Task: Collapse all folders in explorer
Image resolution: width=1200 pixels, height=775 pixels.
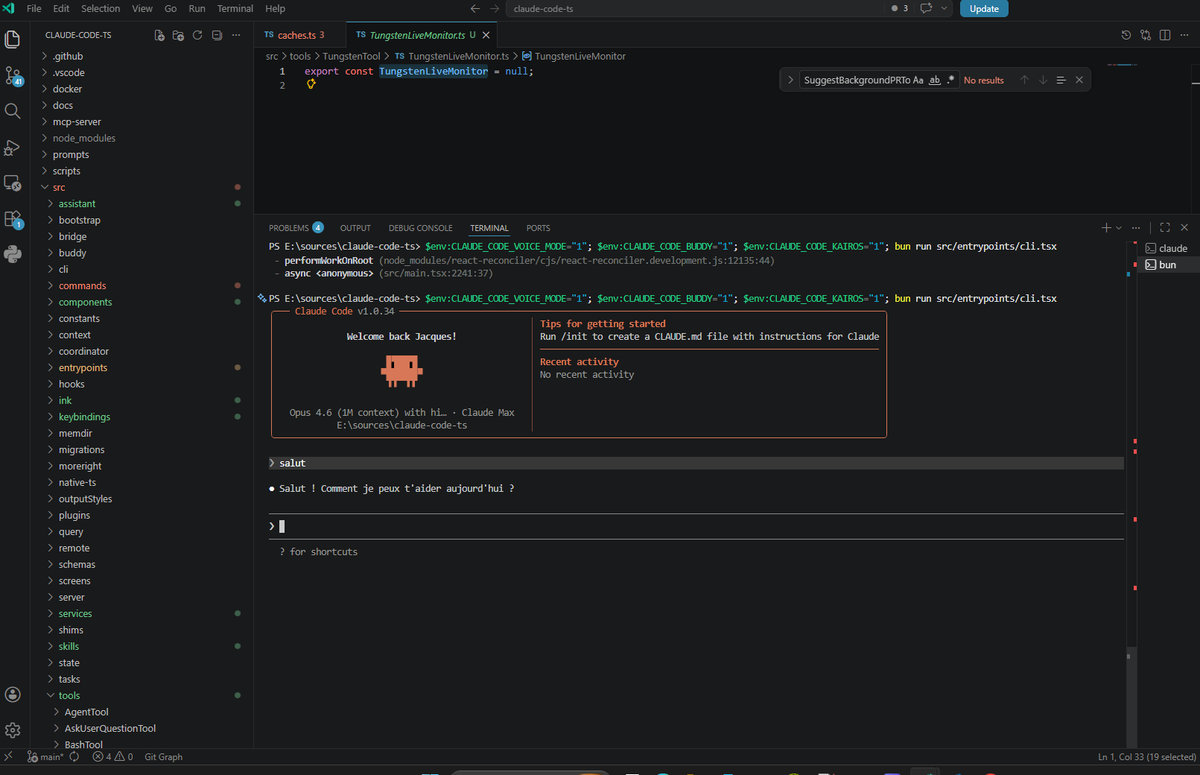Action: (216, 35)
